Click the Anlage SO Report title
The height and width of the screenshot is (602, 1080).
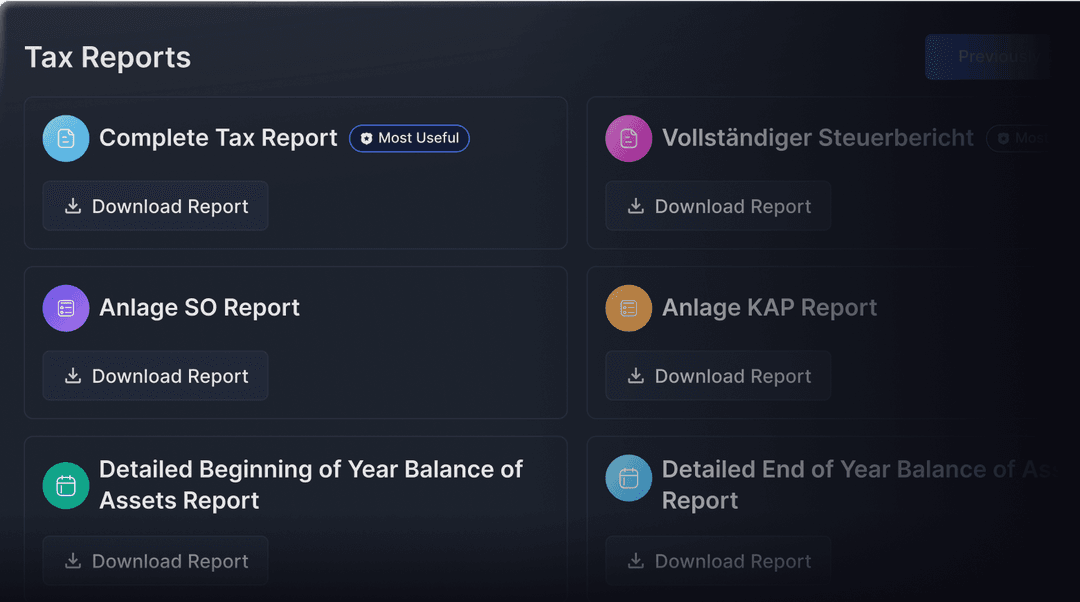199,307
